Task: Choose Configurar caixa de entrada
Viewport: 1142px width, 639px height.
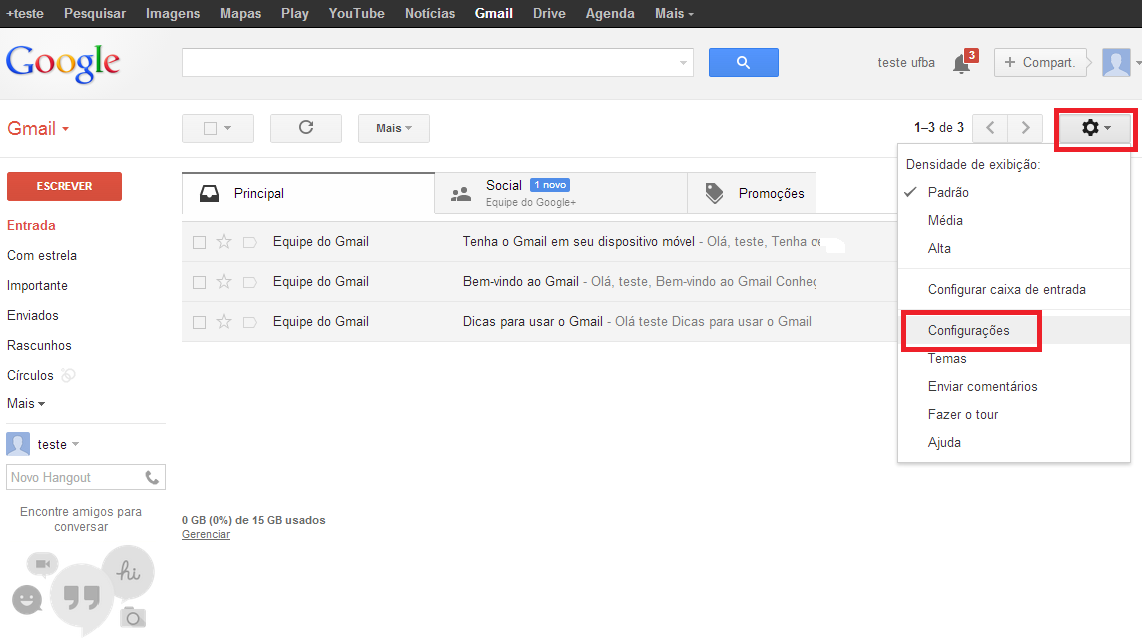Action: (x=1007, y=289)
